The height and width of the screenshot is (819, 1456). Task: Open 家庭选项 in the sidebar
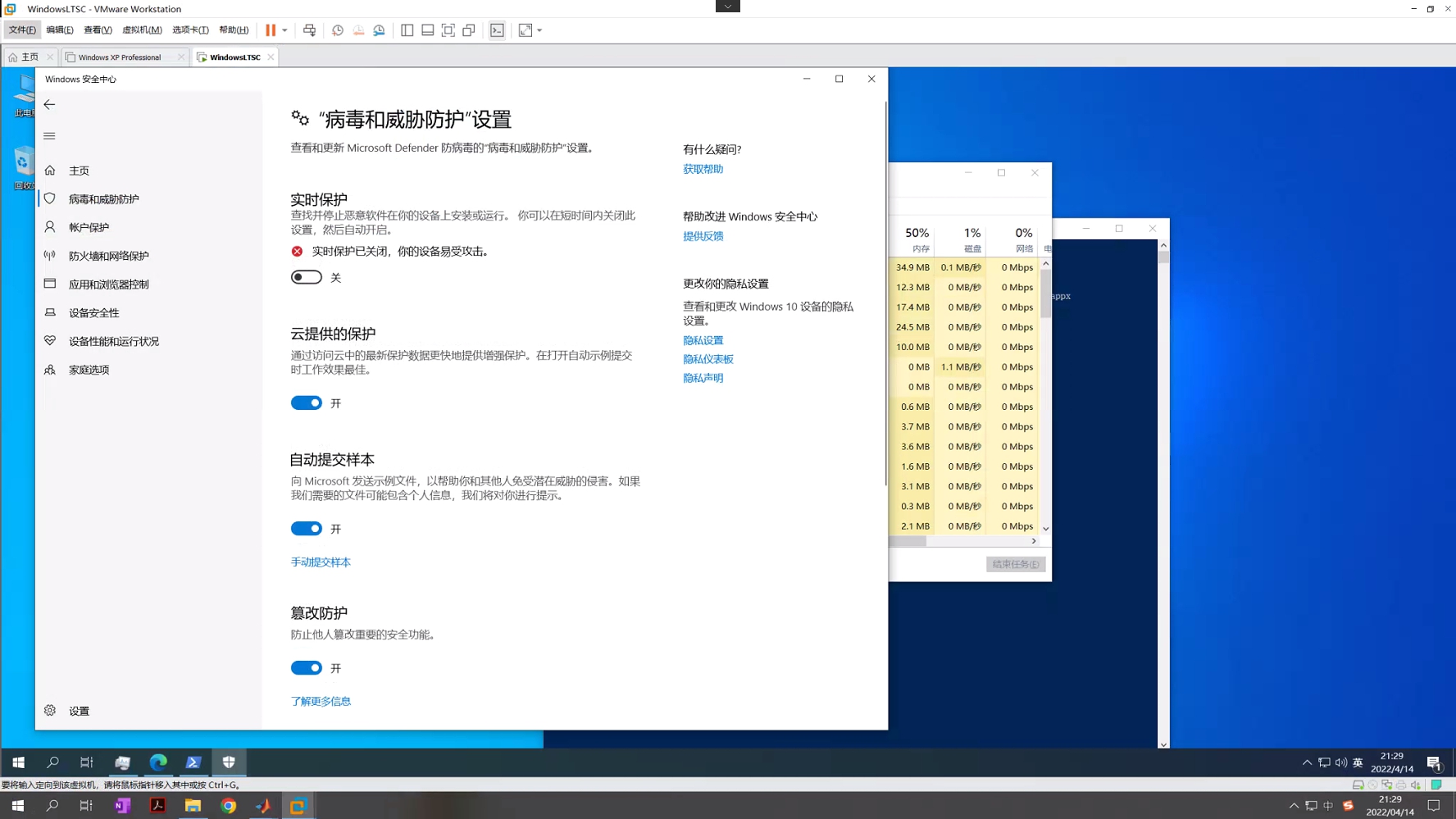click(x=148, y=370)
